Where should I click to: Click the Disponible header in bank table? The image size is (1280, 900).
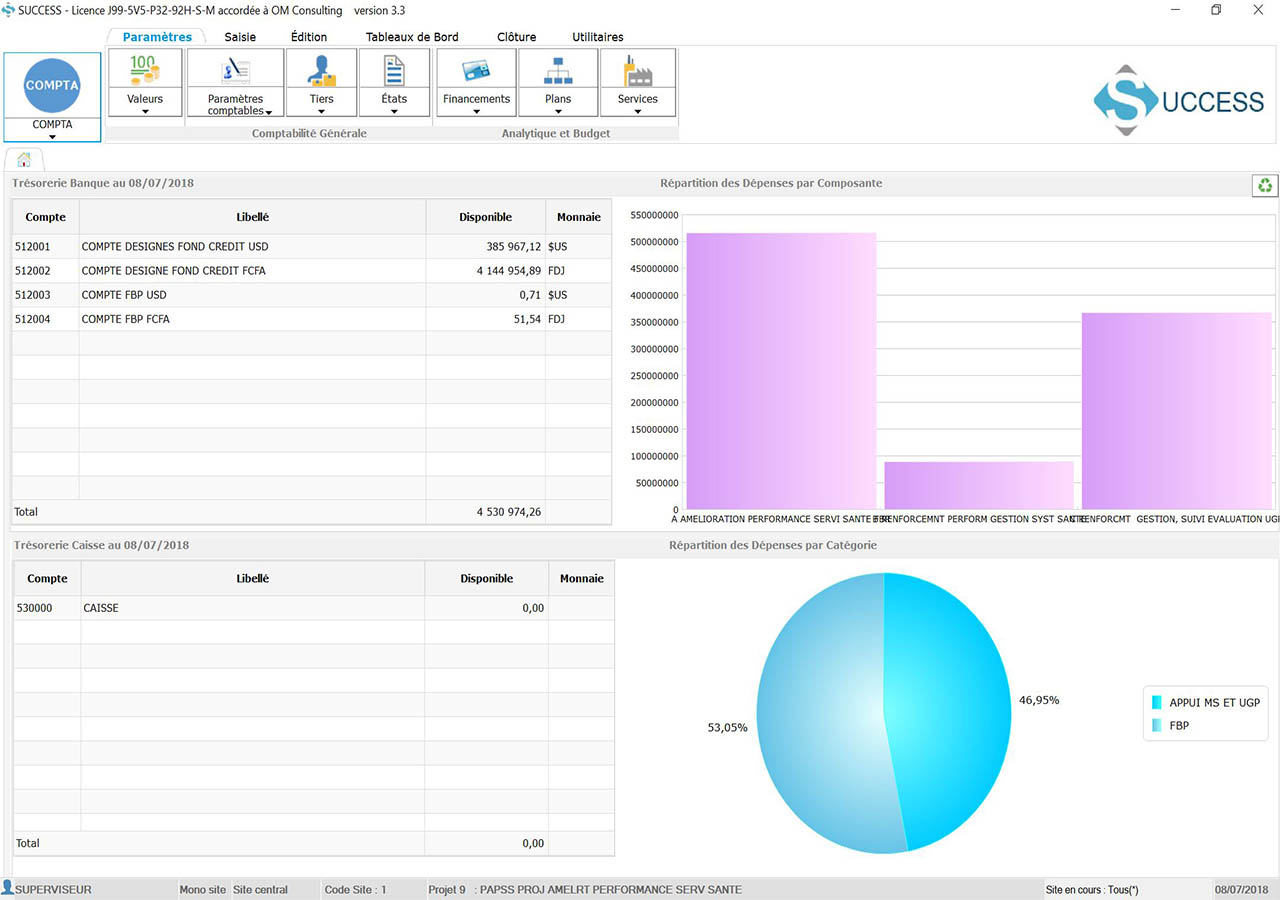coord(486,217)
